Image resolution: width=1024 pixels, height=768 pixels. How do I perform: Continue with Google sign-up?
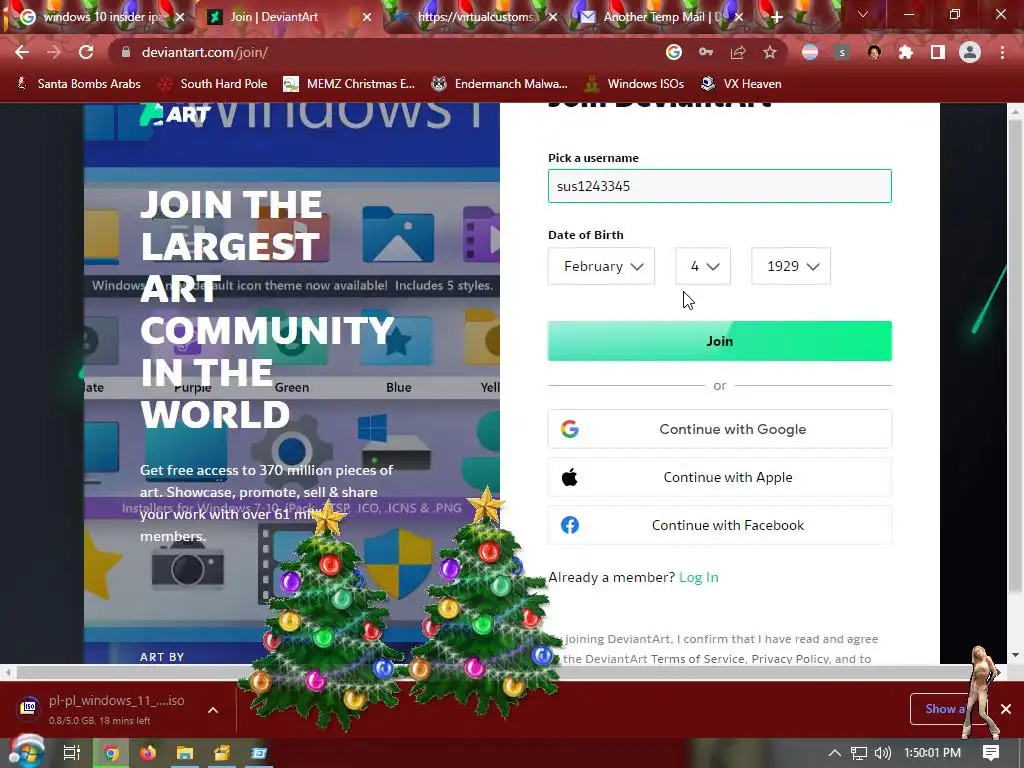720,429
